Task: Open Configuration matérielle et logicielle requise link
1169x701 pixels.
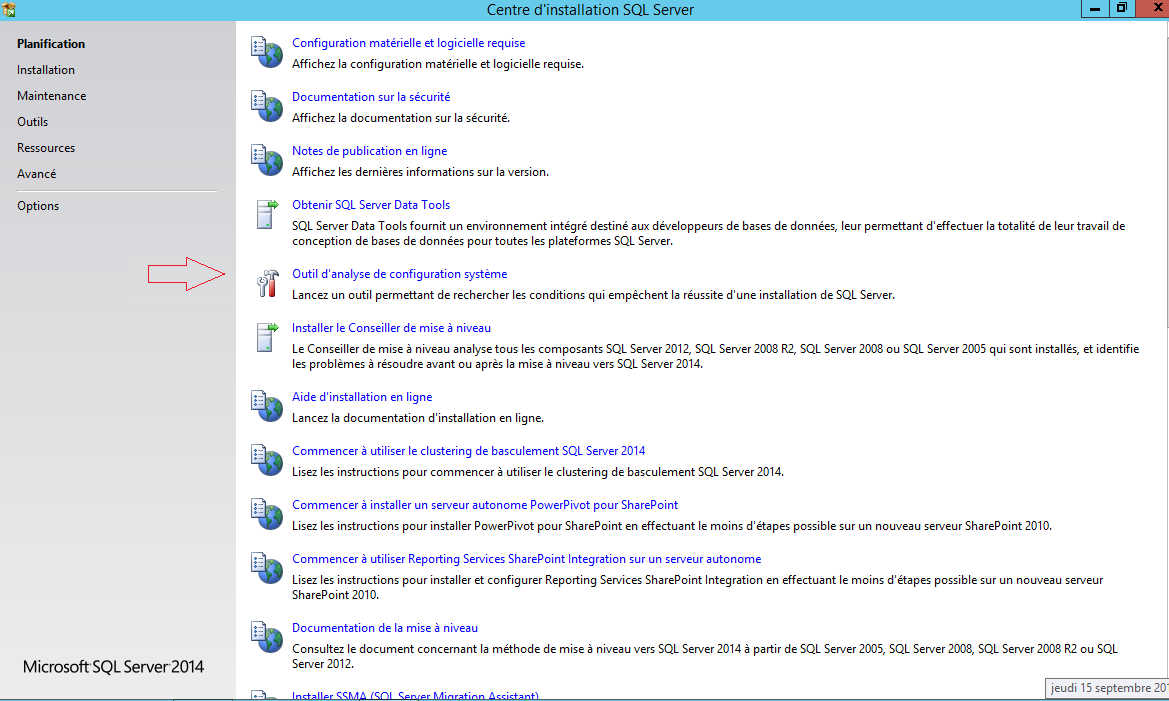Action: [x=409, y=43]
